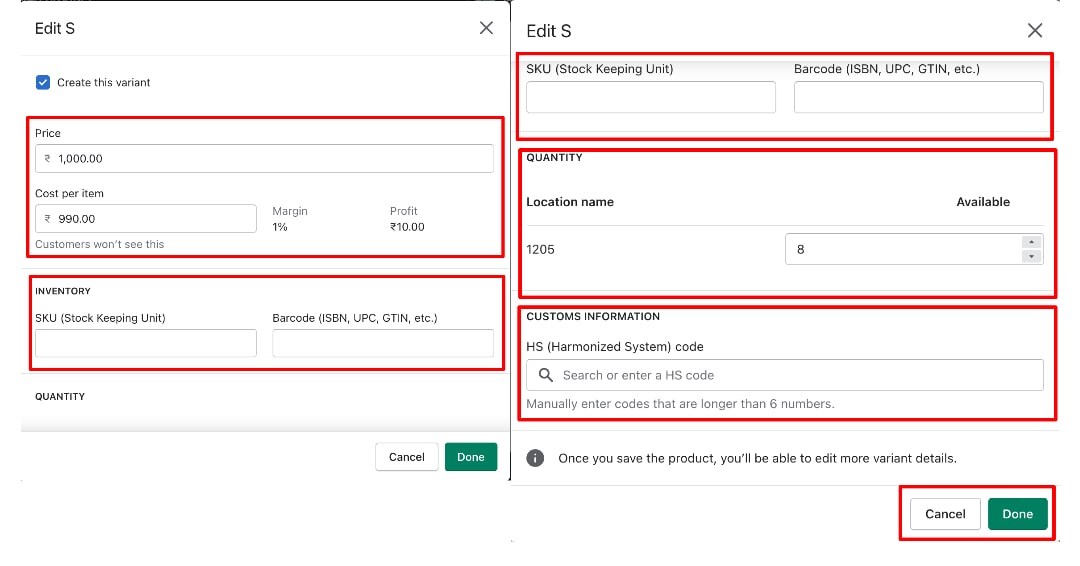The width and height of the screenshot is (1080, 566).
Task: Focus the SKU field in right dialog
Action: tap(651, 97)
